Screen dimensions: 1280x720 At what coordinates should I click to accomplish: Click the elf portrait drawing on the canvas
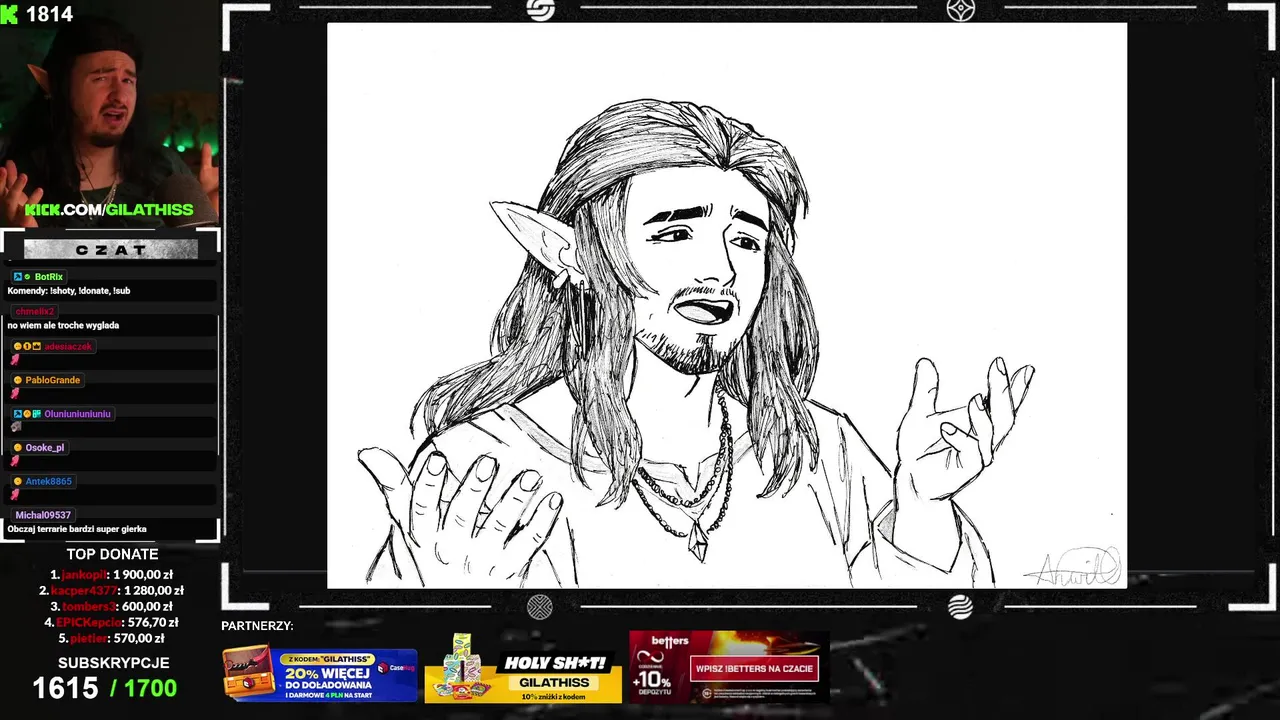pyautogui.click(x=727, y=305)
